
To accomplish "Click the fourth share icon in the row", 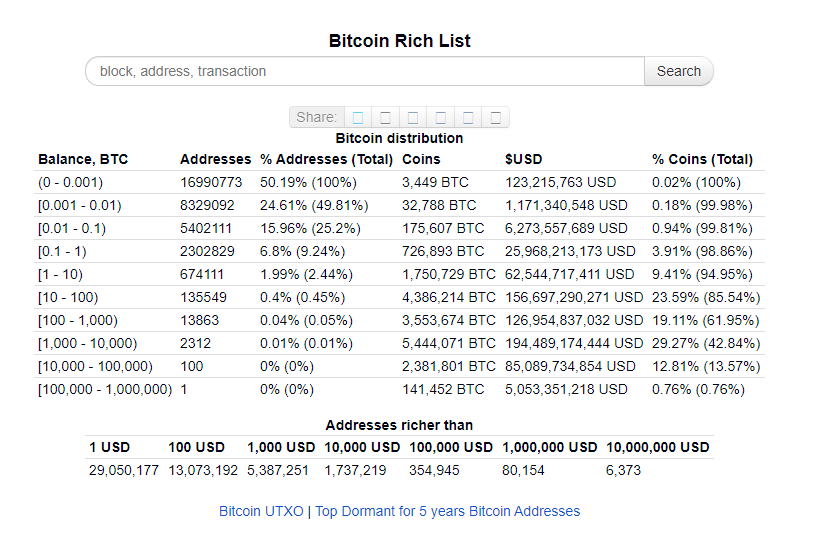I will [x=441, y=118].
